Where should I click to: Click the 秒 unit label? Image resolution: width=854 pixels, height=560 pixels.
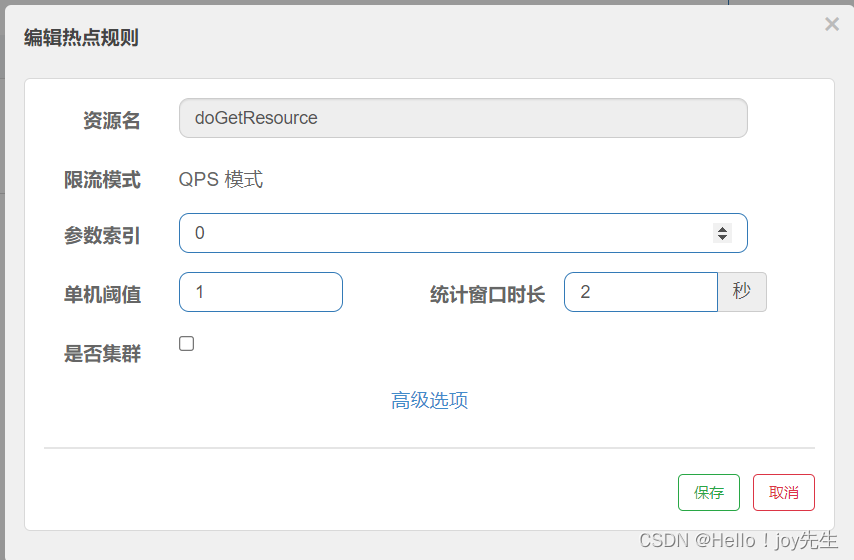[742, 292]
